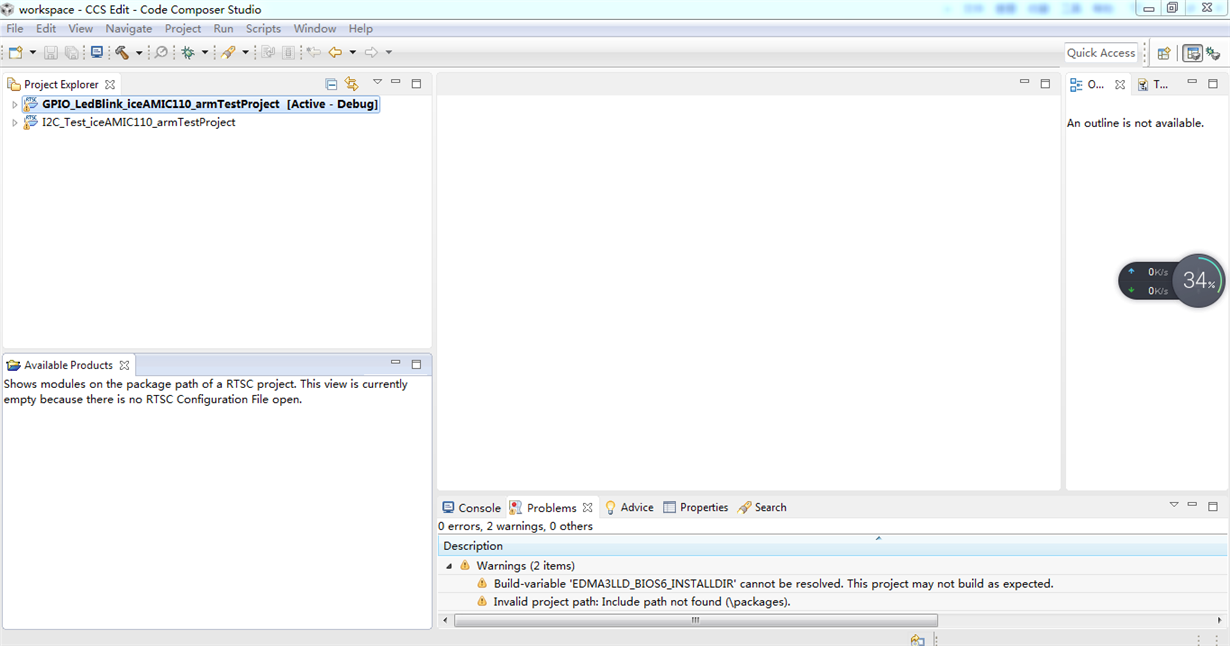The height and width of the screenshot is (646, 1230).
Task: Click the green Debug bug icon
Action: point(188,52)
